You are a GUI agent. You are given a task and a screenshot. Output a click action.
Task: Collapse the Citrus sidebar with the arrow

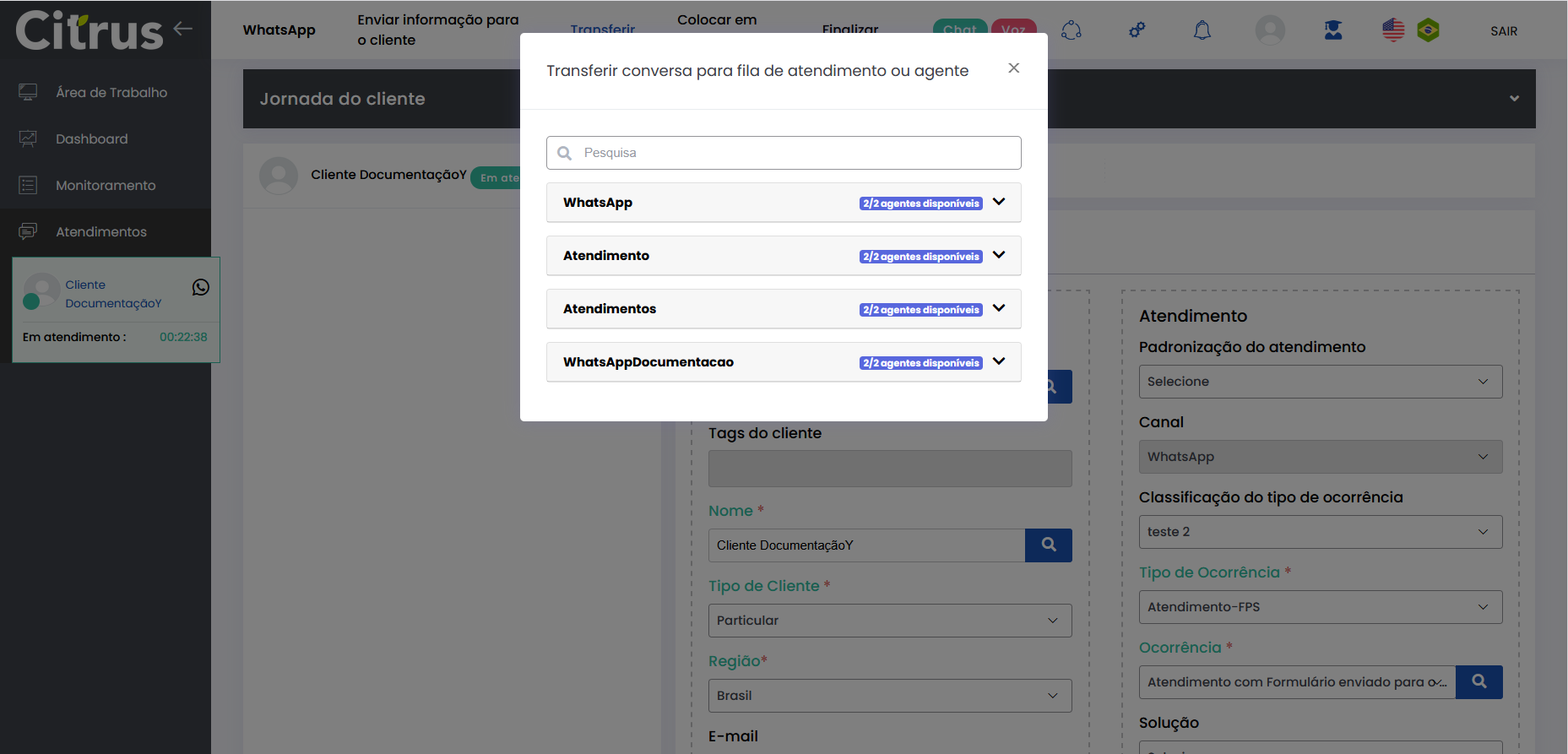(183, 29)
